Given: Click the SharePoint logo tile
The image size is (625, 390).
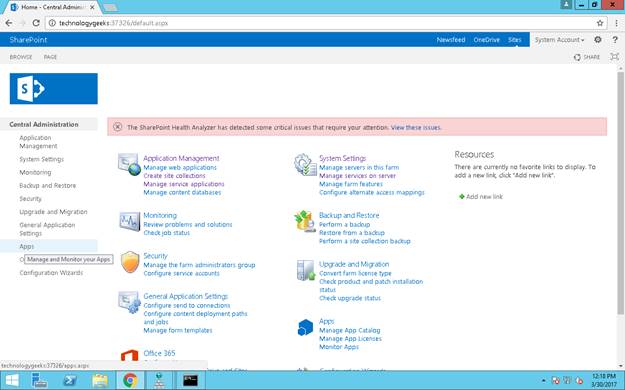Looking at the screenshot, I should (53, 89).
